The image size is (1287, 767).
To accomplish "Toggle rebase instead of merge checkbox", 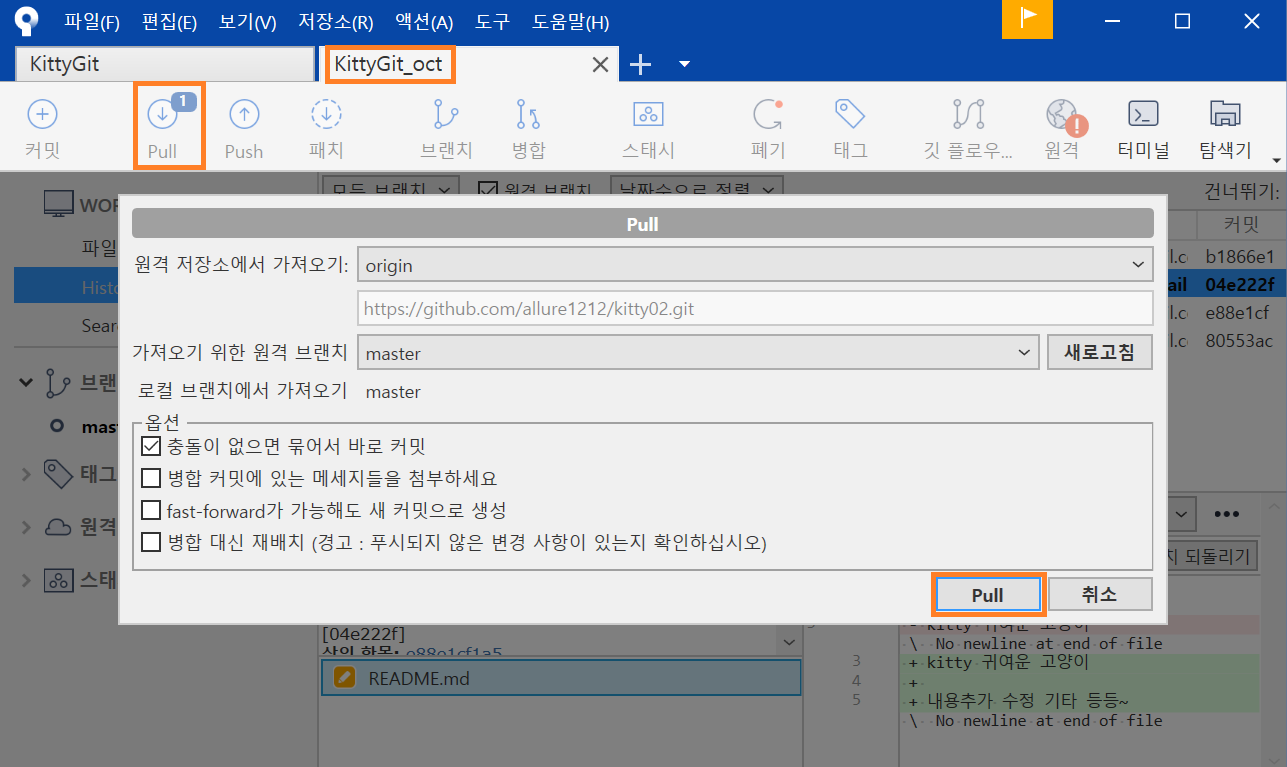I will tap(151, 542).
